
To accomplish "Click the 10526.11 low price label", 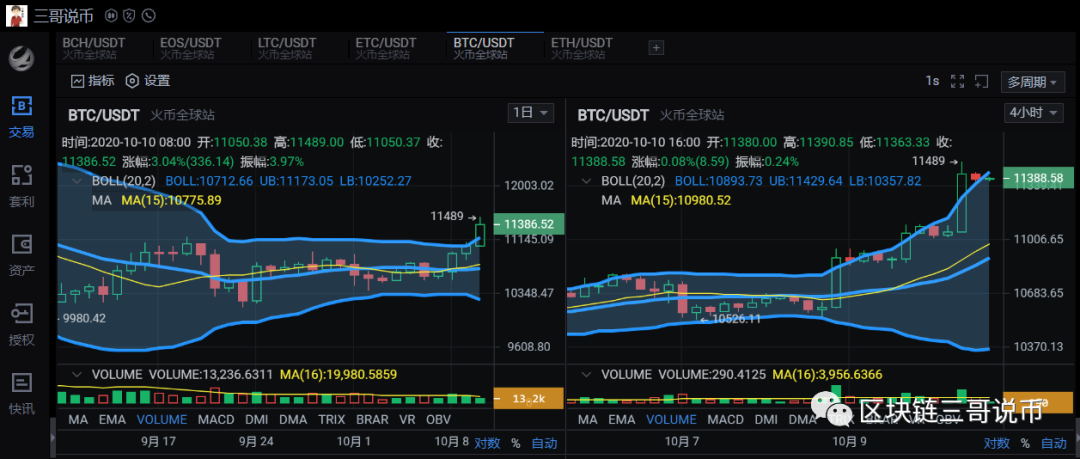I will [x=736, y=318].
